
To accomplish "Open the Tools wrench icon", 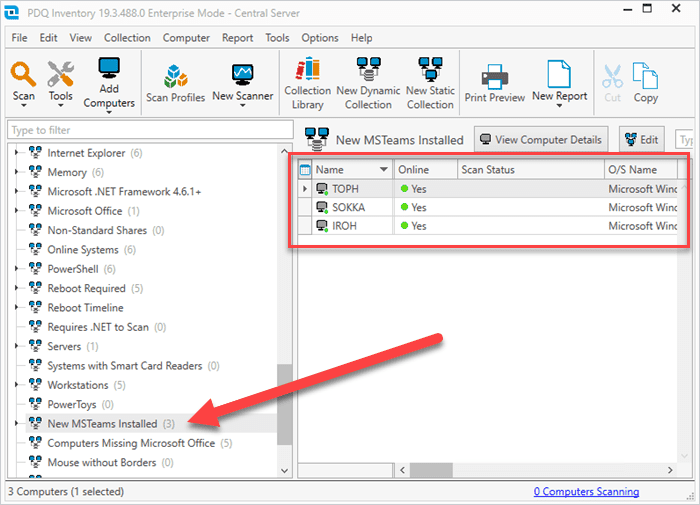I will click(61, 74).
